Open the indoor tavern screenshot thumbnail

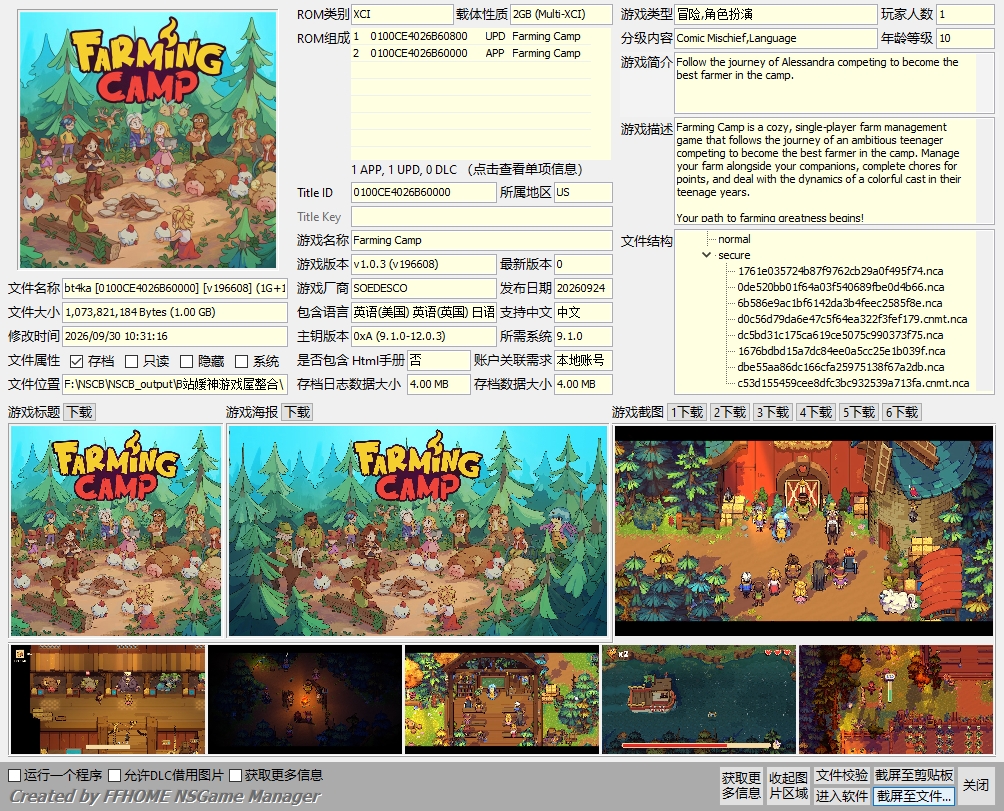[x=108, y=699]
